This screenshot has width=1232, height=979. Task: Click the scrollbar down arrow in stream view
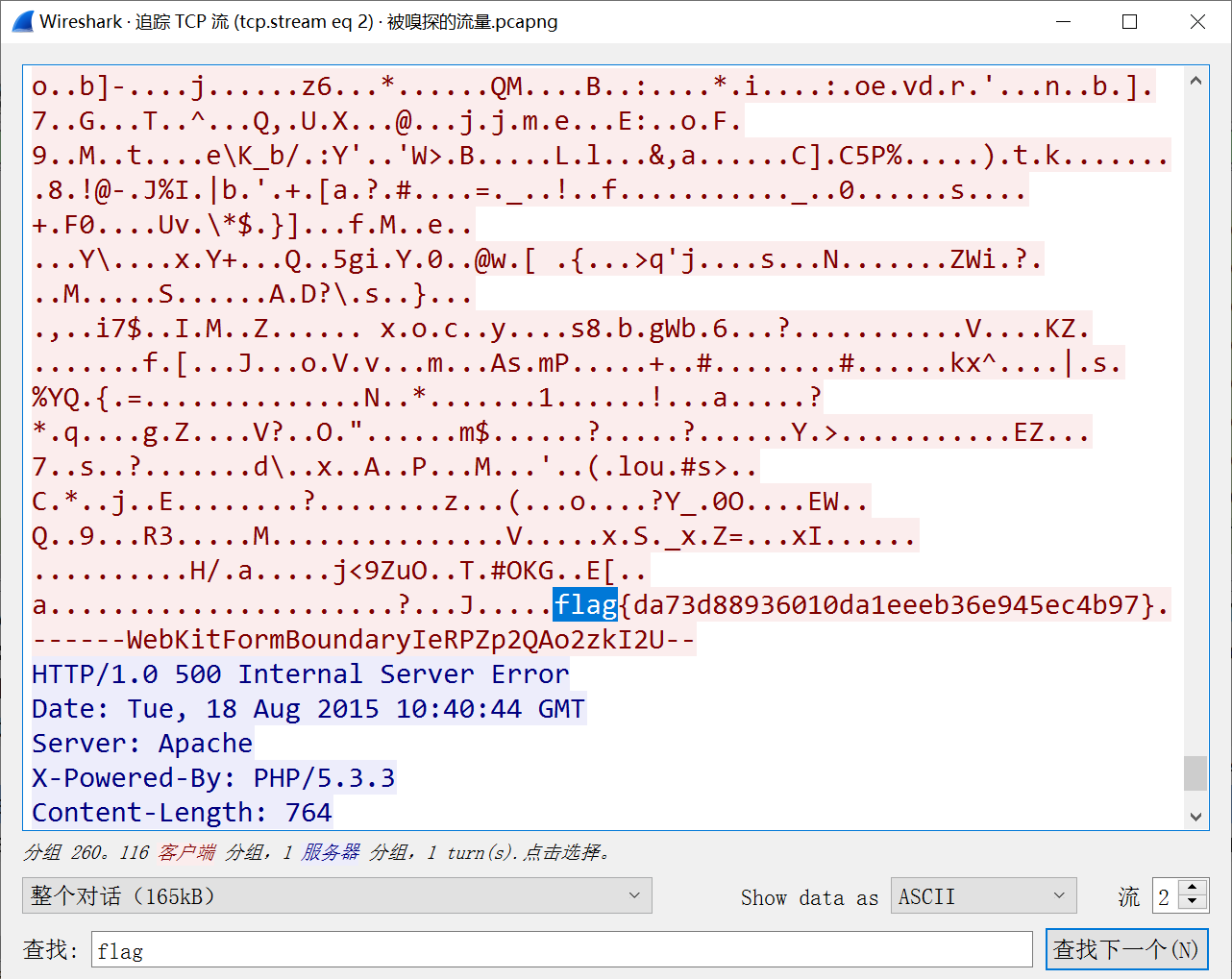point(1195,817)
